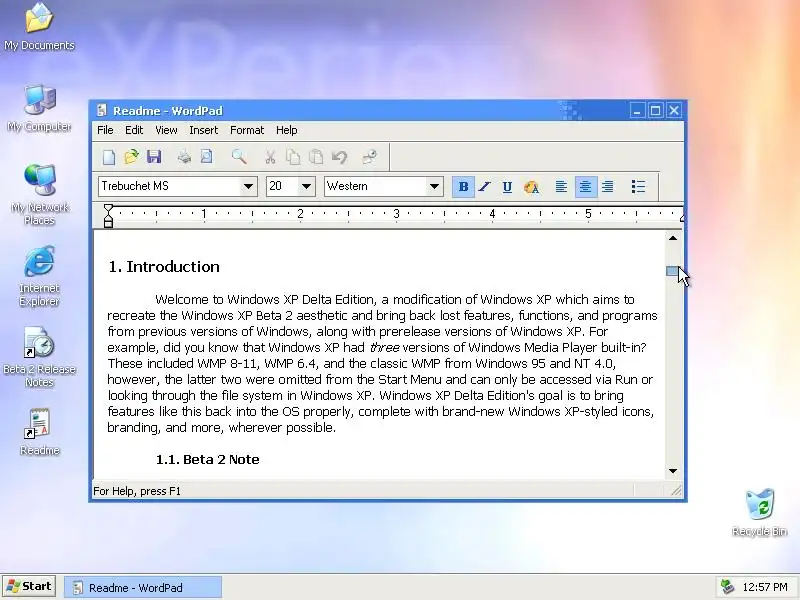This screenshot has width=800, height=600.
Task: Copy selection using the Copy icon
Action: pos(293,157)
